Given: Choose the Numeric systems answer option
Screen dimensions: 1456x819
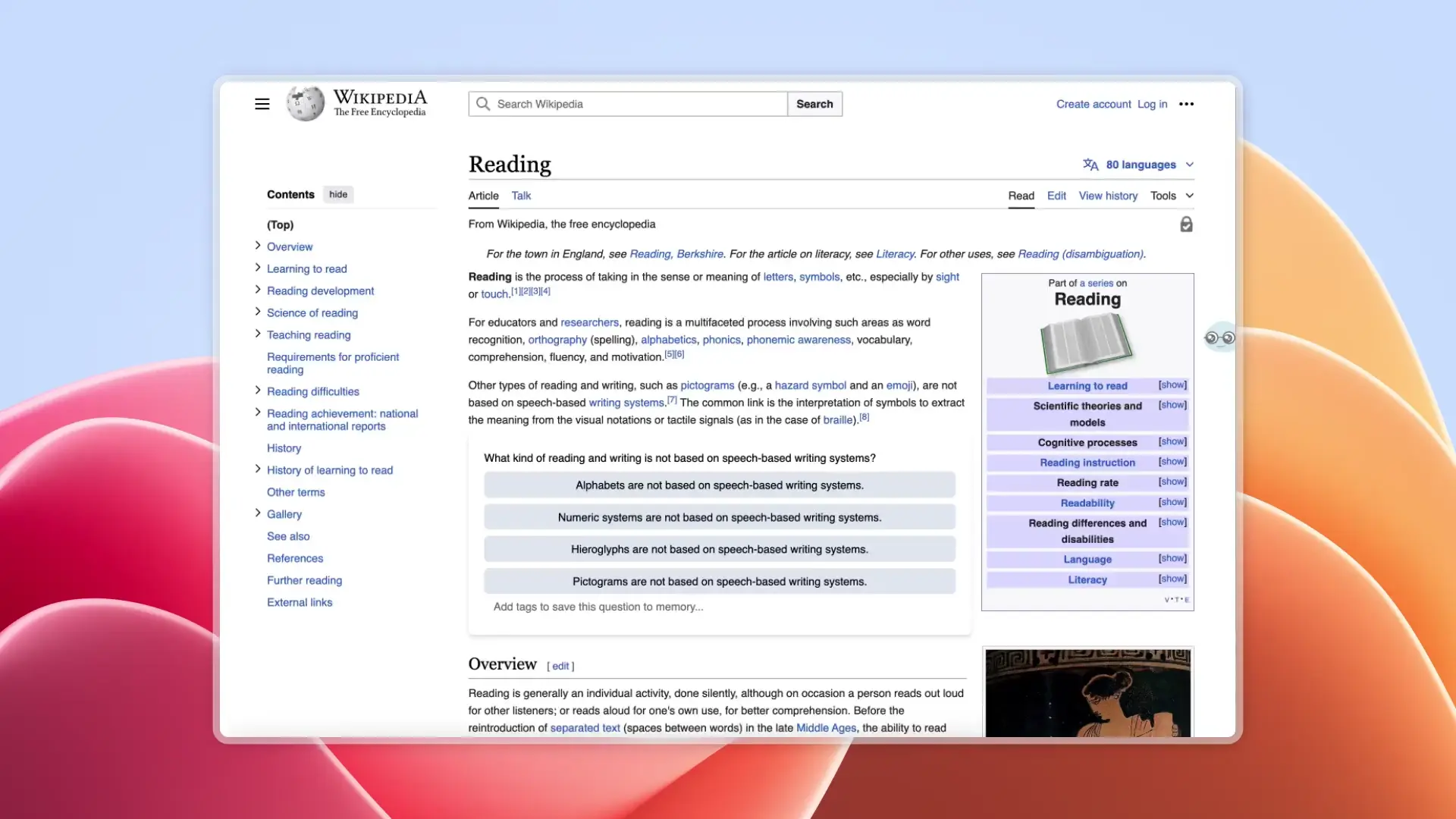Looking at the screenshot, I should [x=720, y=517].
